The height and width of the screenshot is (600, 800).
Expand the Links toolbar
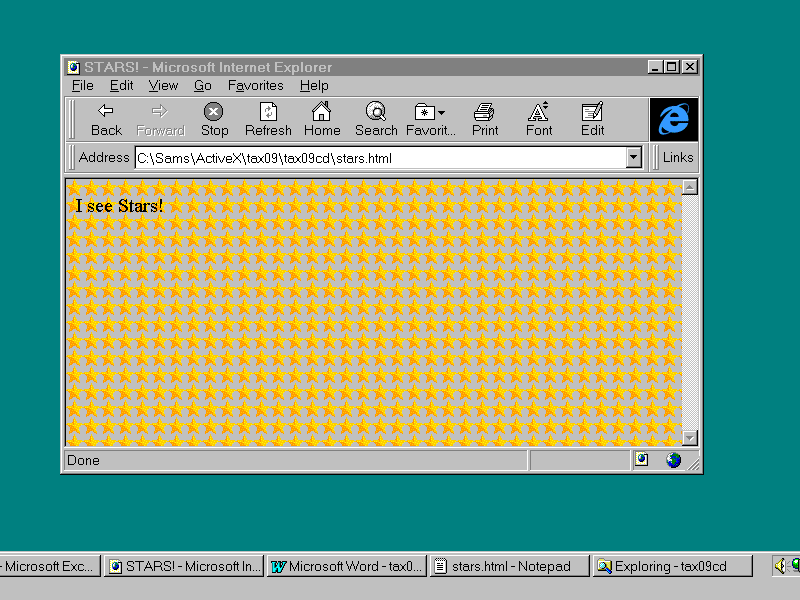point(677,157)
